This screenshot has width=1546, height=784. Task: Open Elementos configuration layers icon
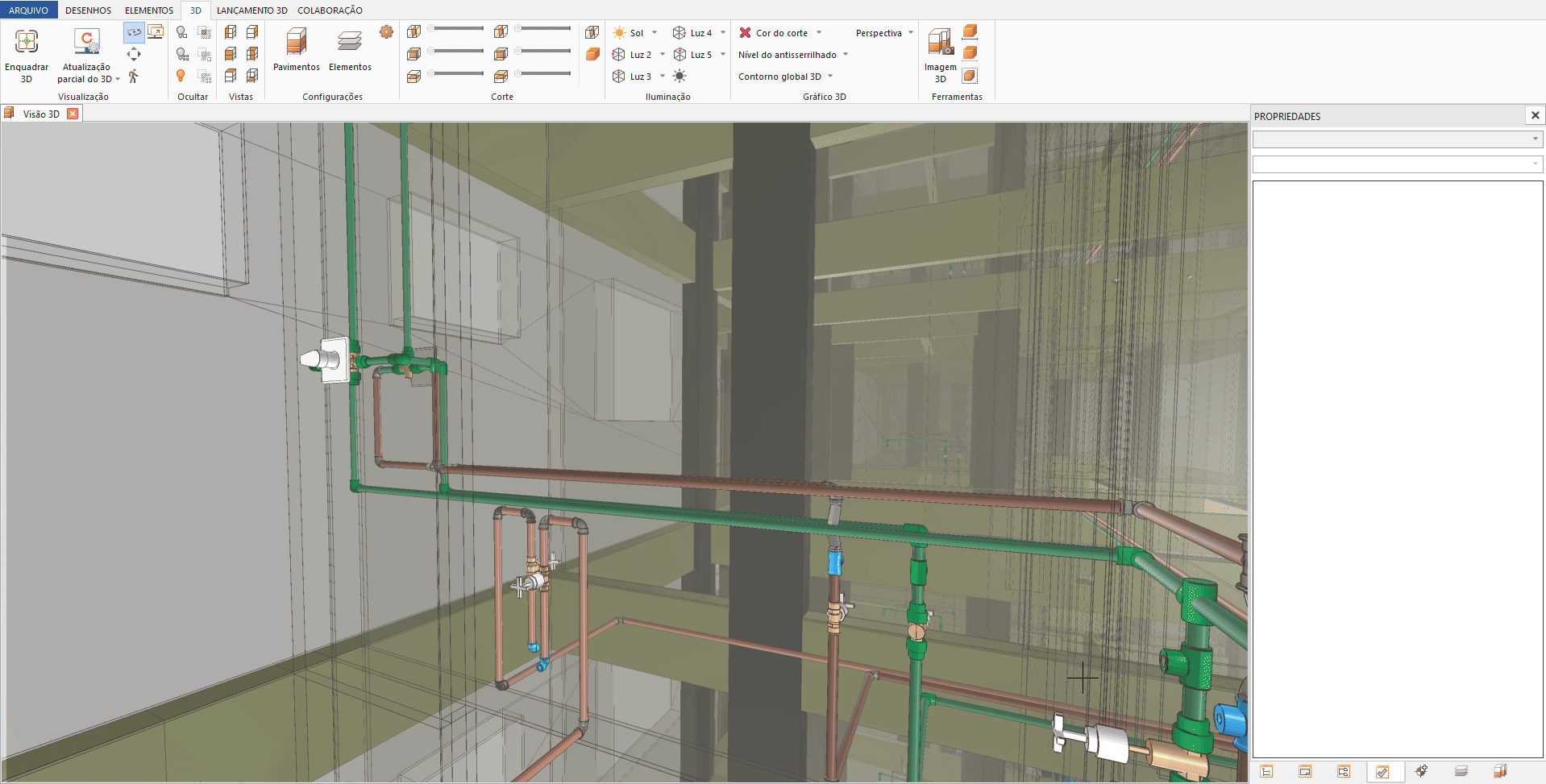coord(350,42)
